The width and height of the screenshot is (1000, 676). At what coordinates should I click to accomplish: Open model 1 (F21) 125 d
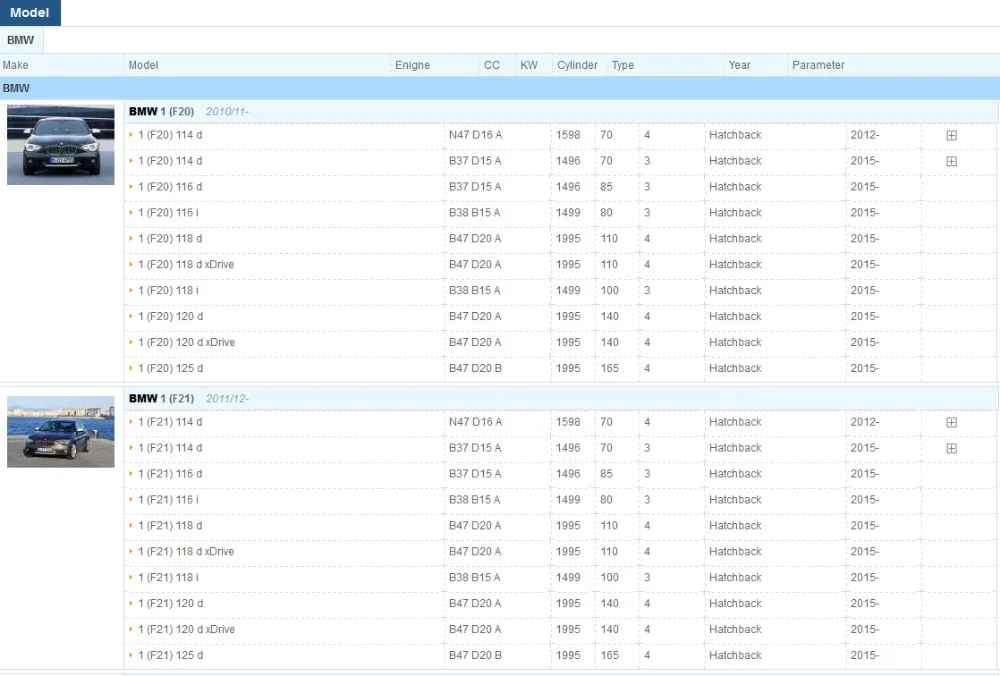tap(170, 656)
